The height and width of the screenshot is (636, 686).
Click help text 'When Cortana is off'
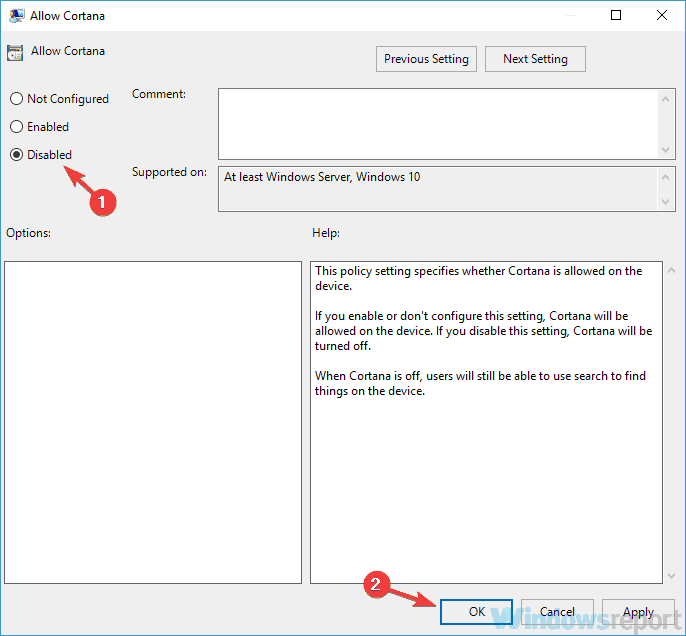[368, 376]
